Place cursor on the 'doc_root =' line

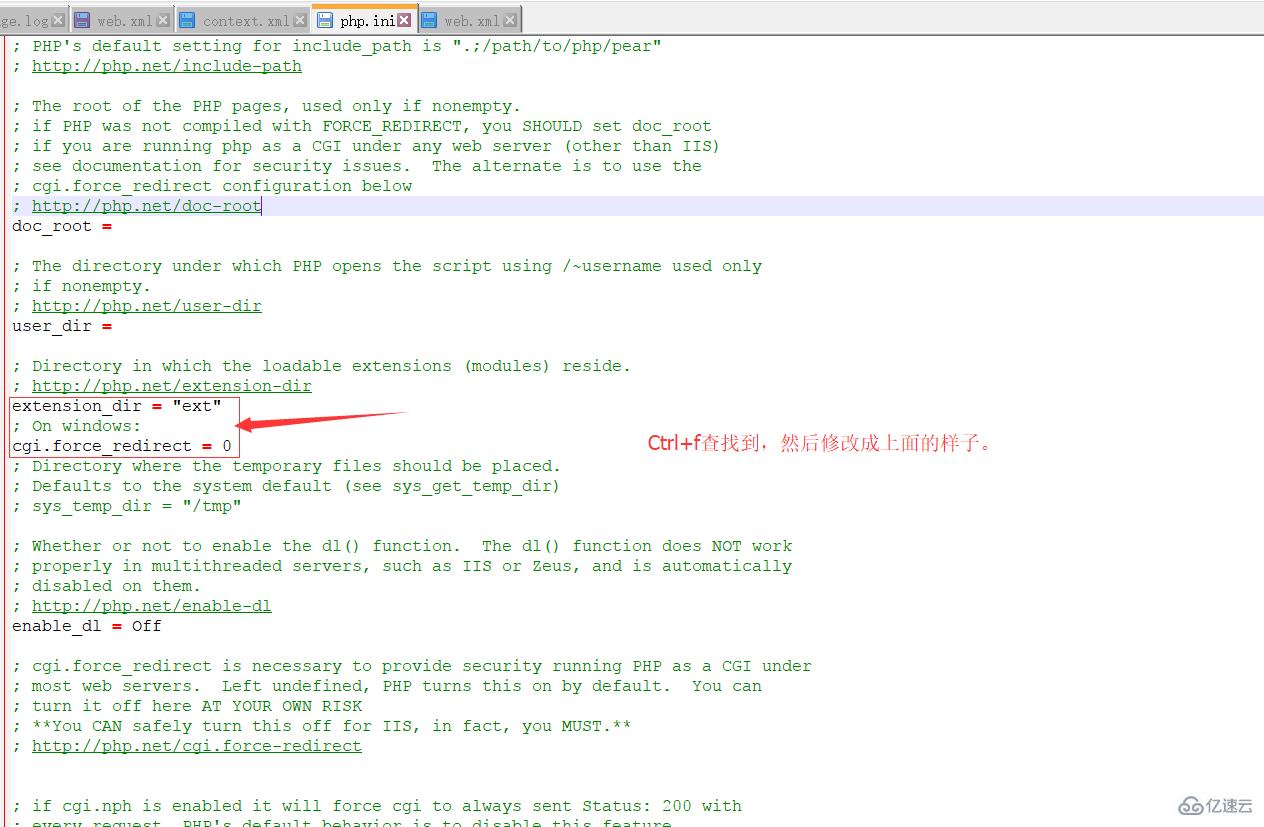point(62,226)
